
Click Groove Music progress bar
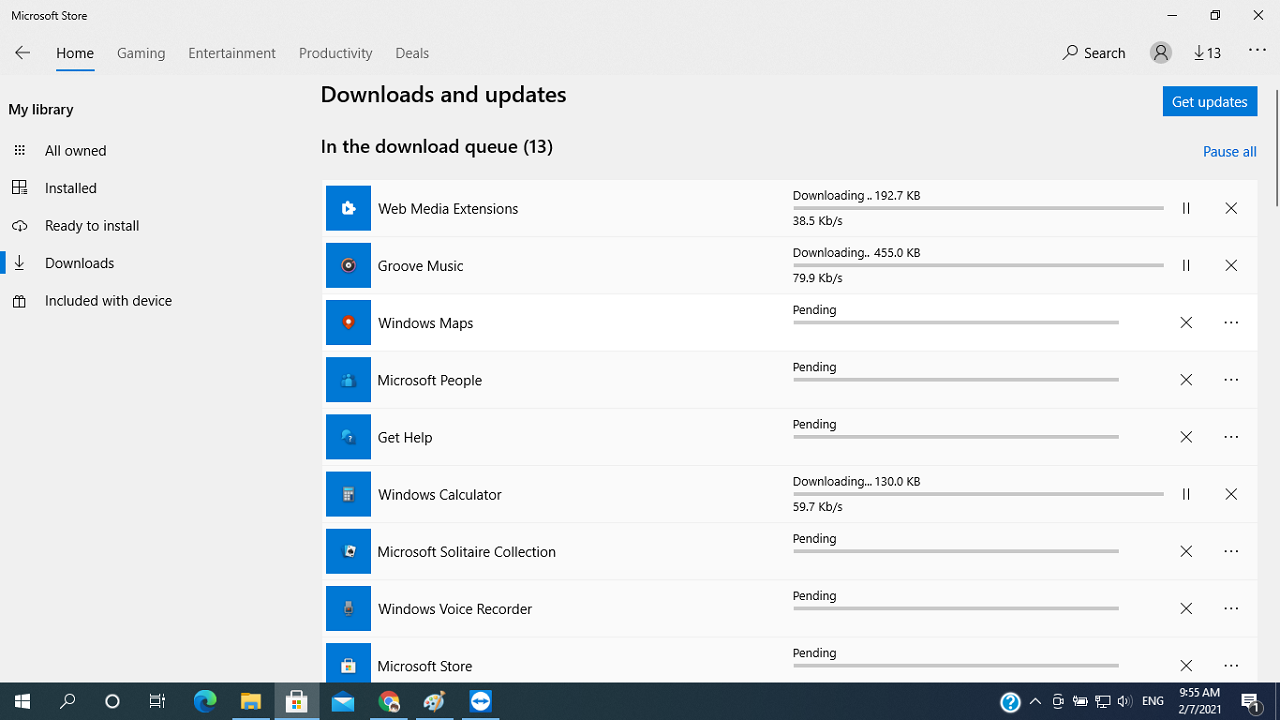tap(978, 265)
